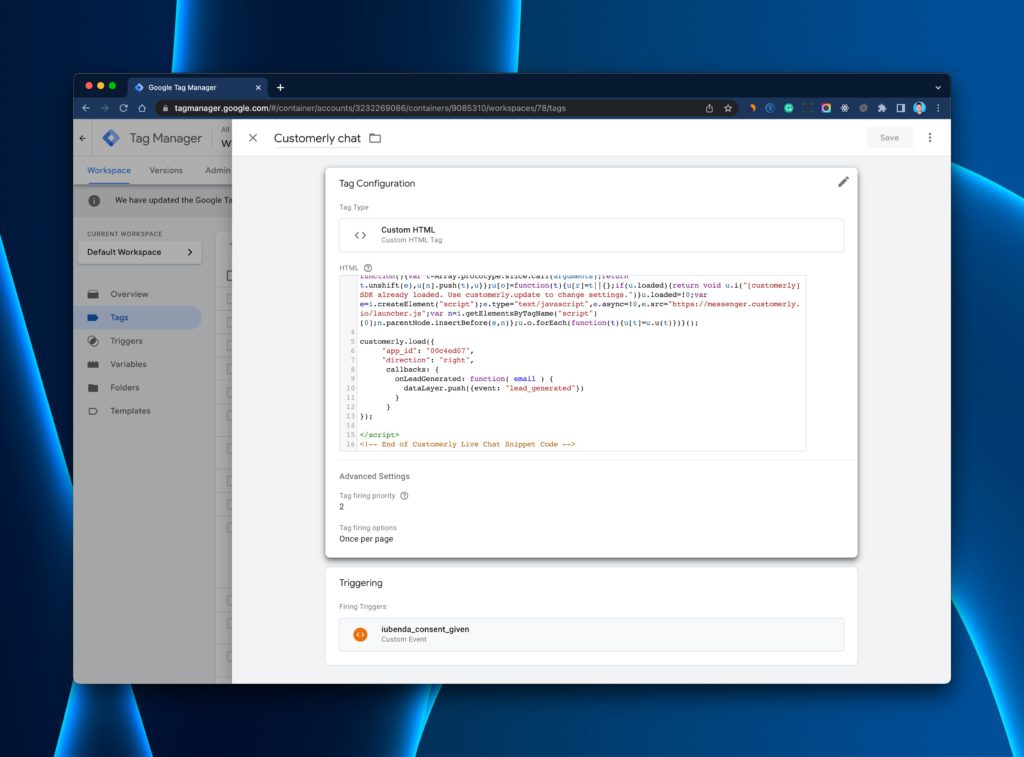1024x757 pixels.
Task: Click the Custom HTML tag type icon
Action: [x=360, y=235]
